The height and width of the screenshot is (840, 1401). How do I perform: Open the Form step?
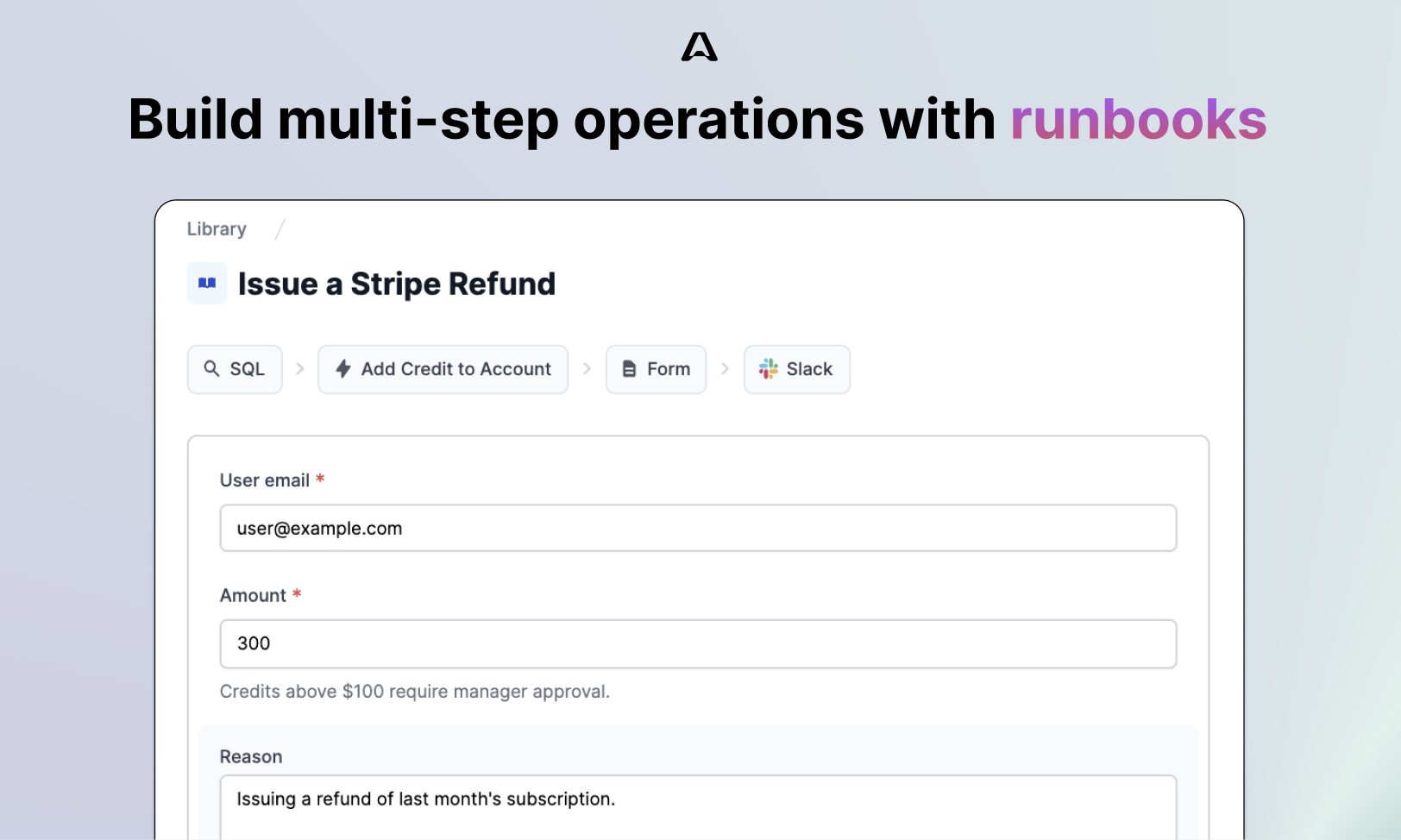pos(656,369)
